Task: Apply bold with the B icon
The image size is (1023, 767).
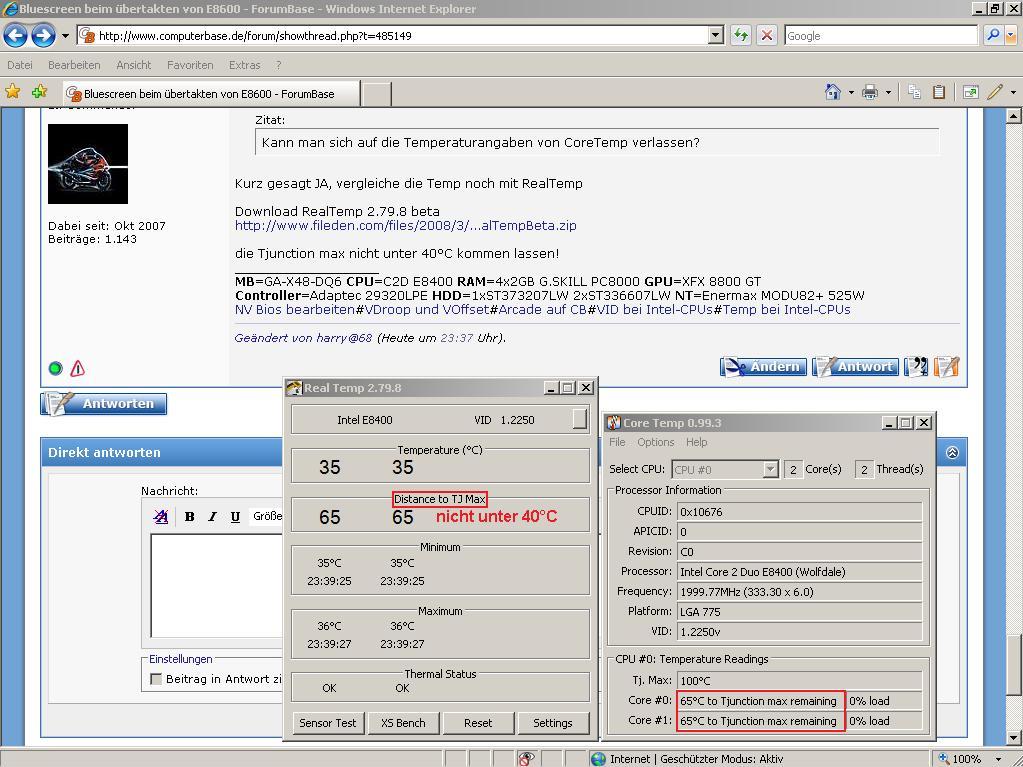Action: click(x=189, y=517)
